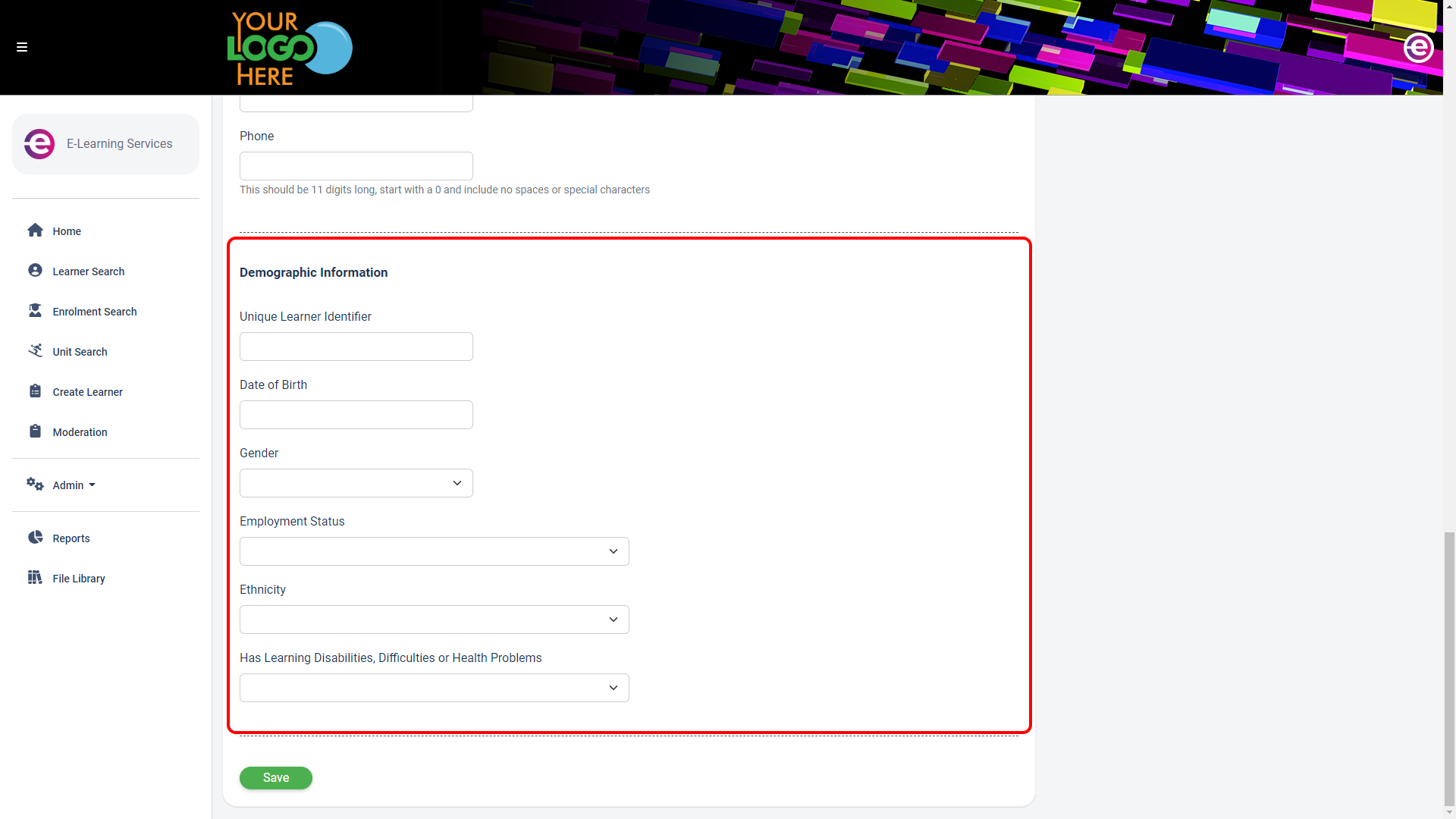Click the E-Learning Services logo icon
Viewport: 1456px width, 819px height.
point(39,144)
